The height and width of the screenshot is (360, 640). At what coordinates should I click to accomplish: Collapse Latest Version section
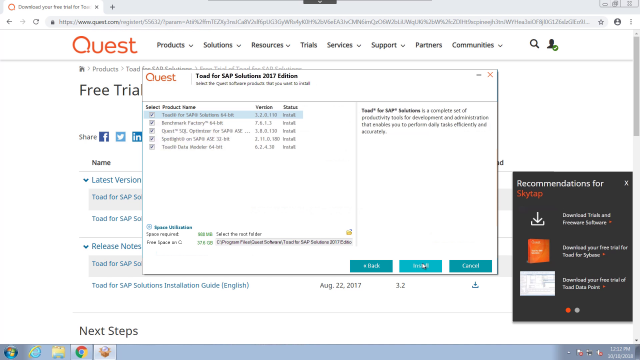86,180
